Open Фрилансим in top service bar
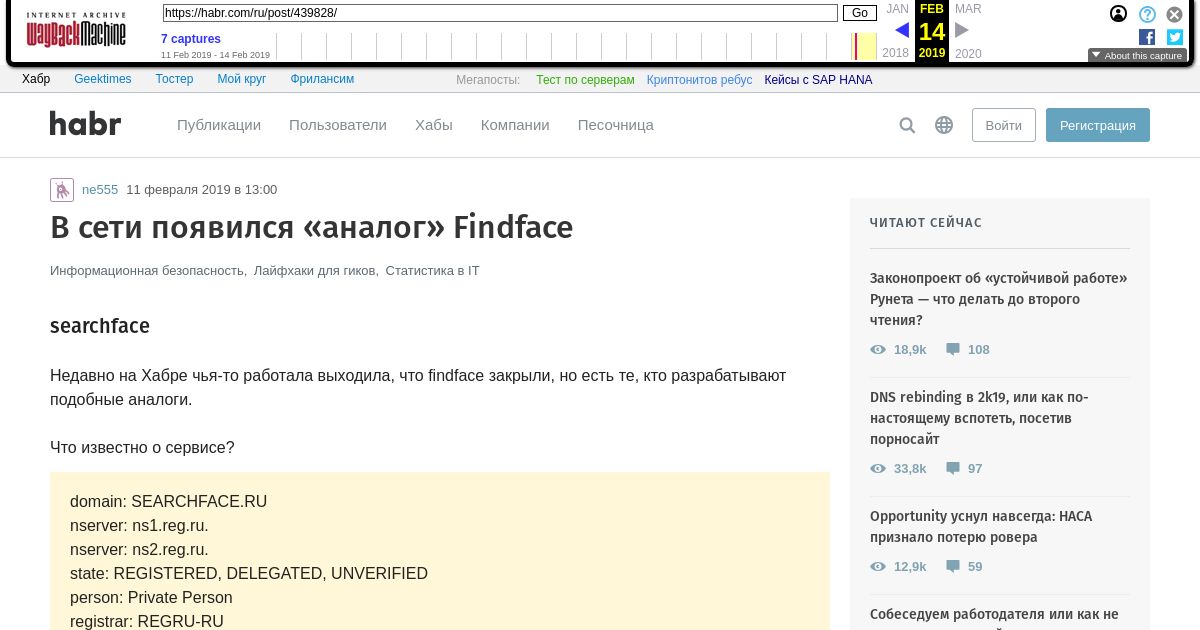 (322, 79)
